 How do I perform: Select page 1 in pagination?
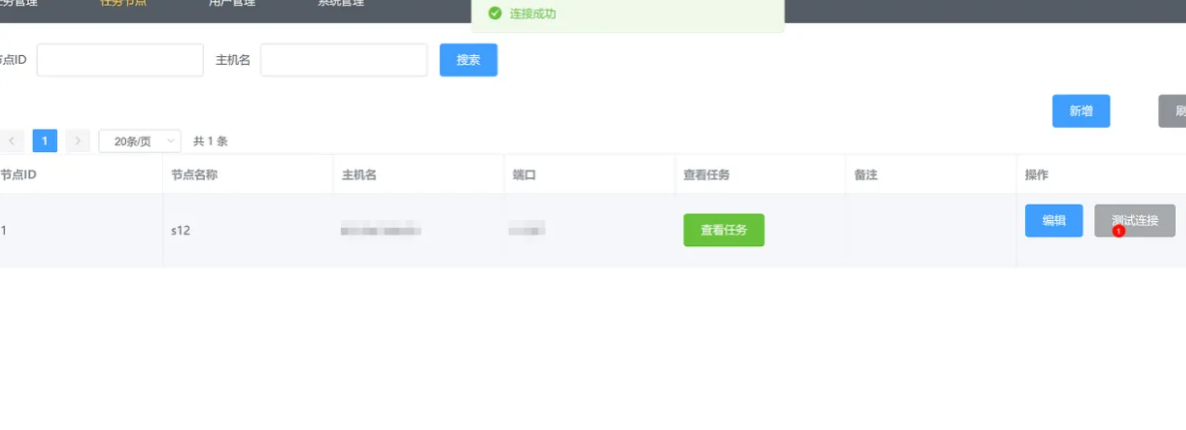click(45, 141)
